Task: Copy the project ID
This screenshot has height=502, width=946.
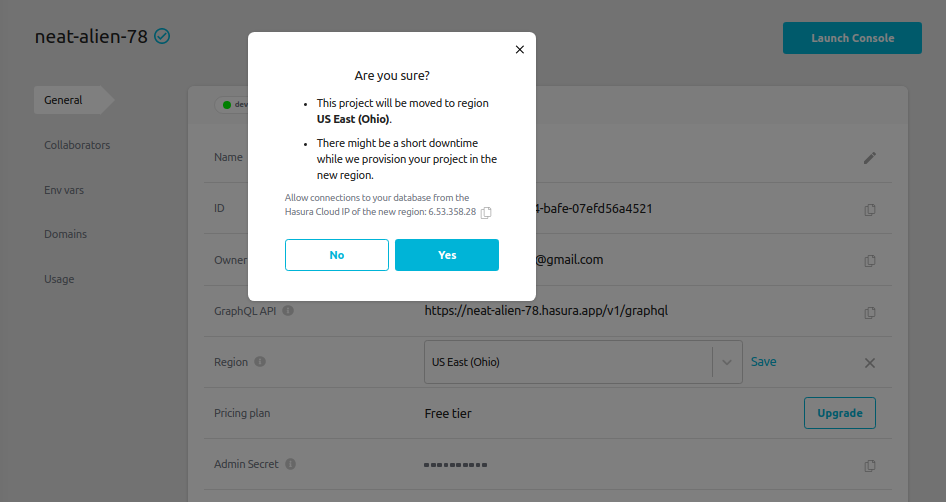Action: pos(870,209)
